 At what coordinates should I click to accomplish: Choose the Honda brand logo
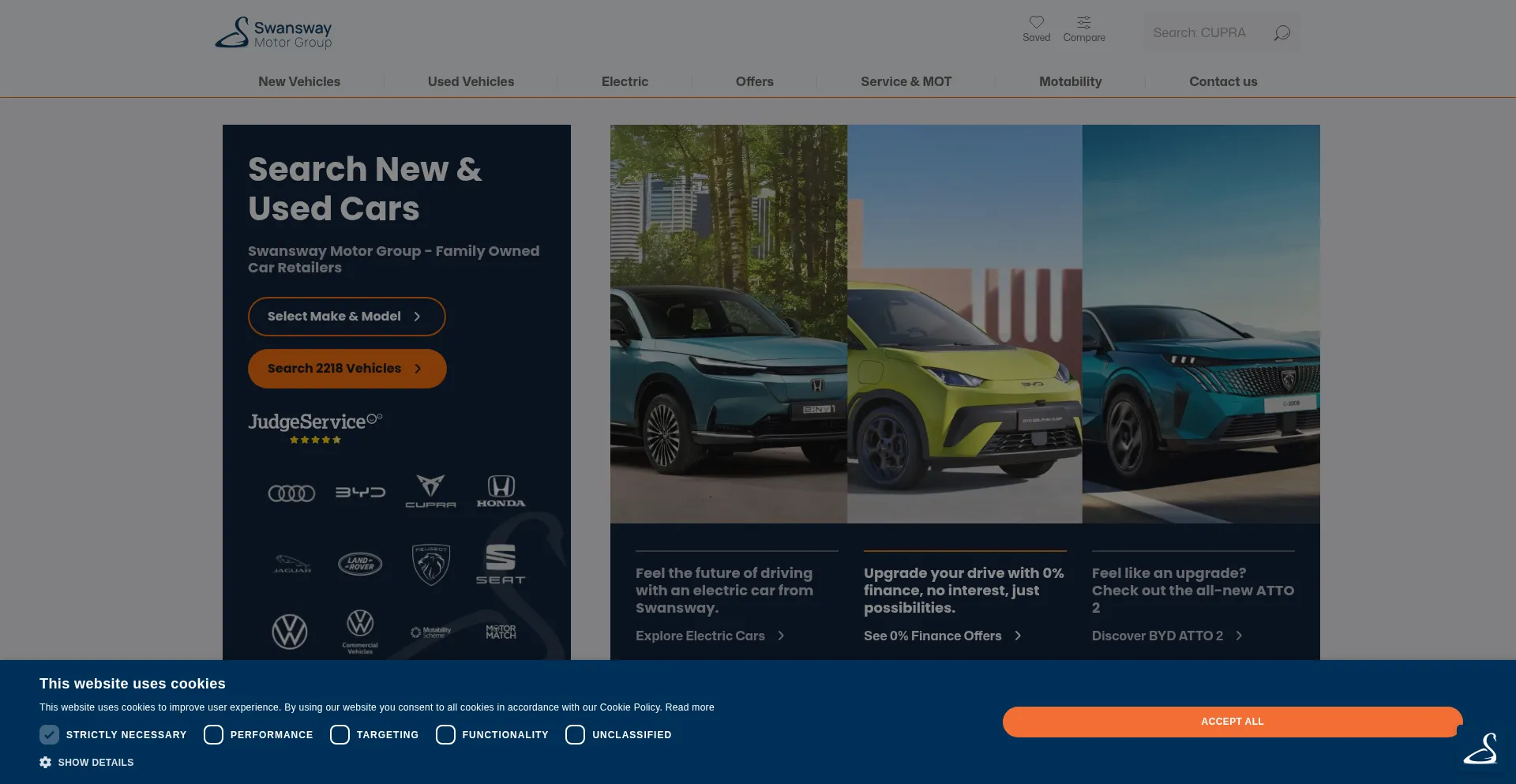(501, 491)
